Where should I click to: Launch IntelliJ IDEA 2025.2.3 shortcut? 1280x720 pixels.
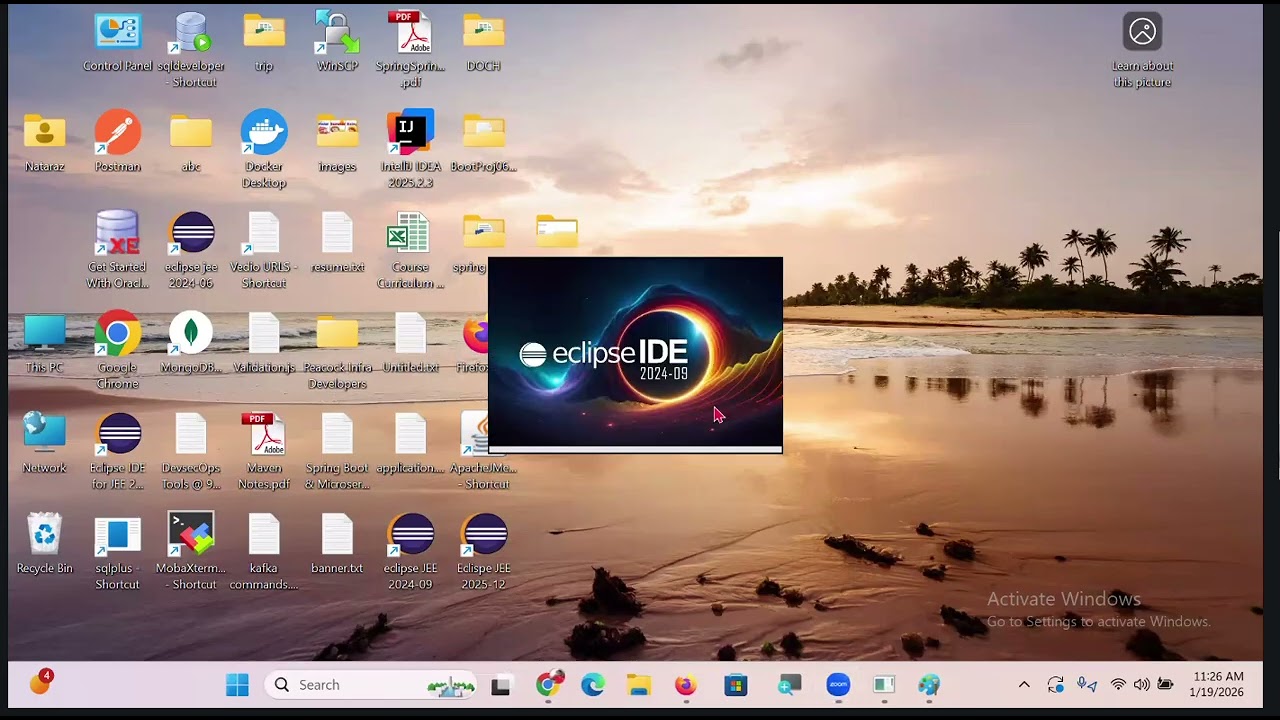(410, 150)
